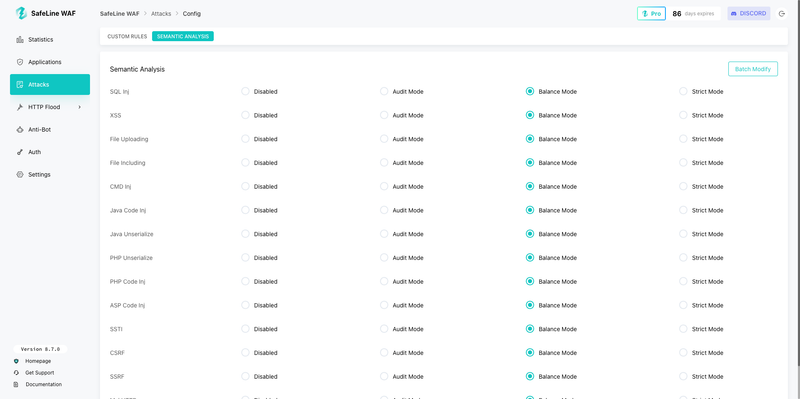
Task: Open the Documentation link
Action: pyautogui.click(x=44, y=385)
